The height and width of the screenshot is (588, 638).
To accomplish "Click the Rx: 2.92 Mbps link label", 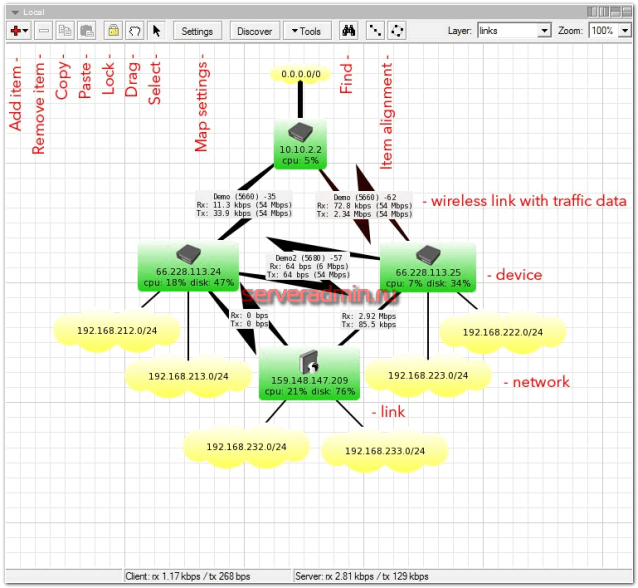I will coord(369,320).
